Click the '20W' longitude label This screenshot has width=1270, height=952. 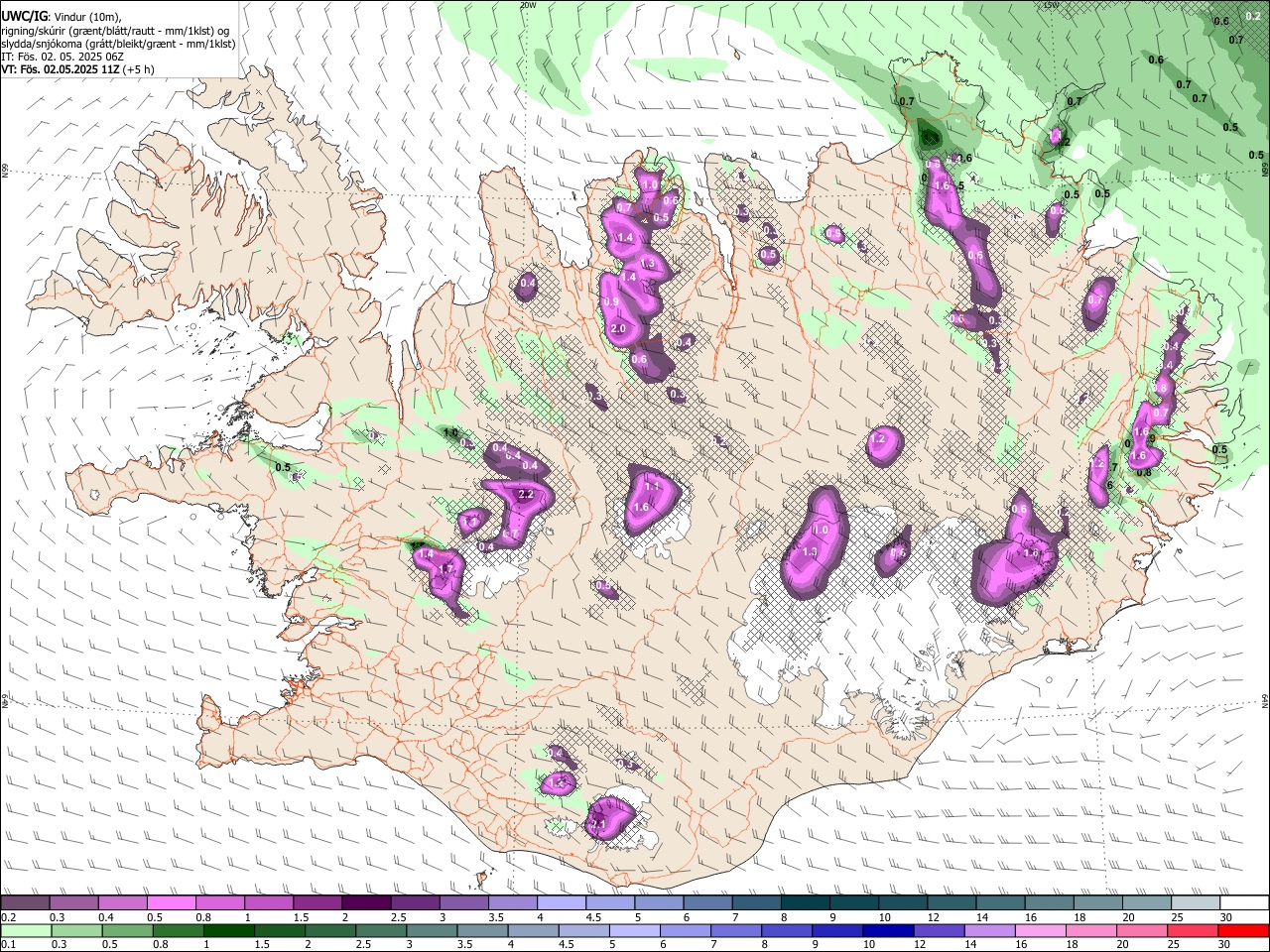click(528, 5)
